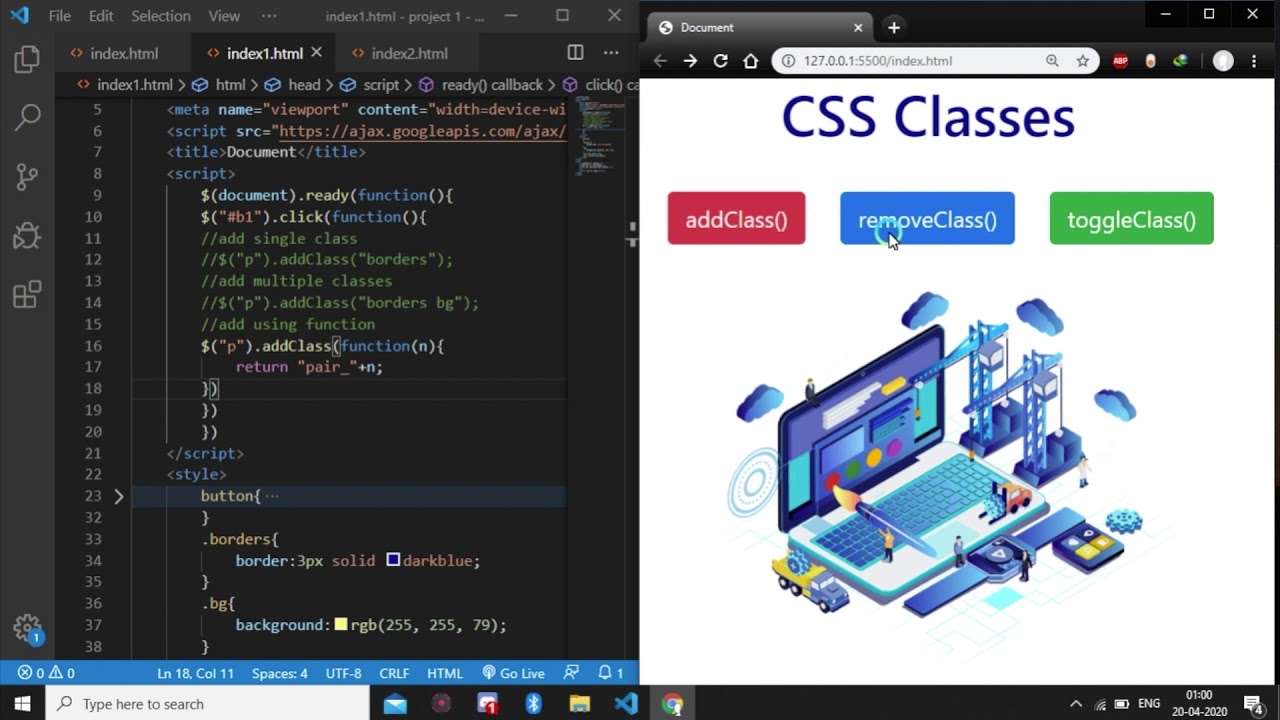The image size is (1280, 720).
Task: Open the Mail app in the taskbar
Action: (395, 704)
